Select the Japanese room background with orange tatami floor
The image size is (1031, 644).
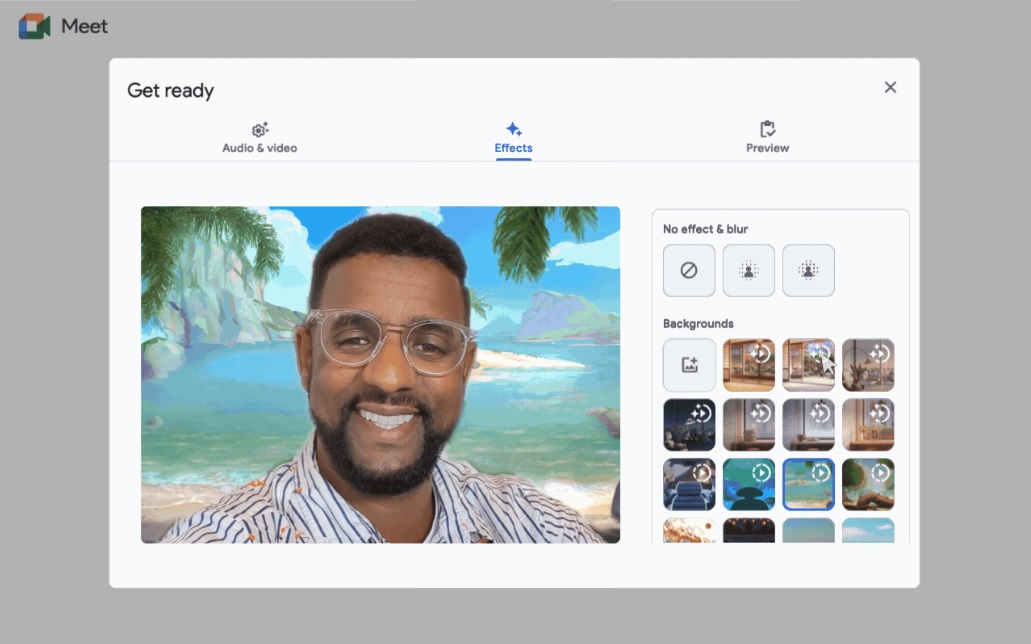coord(748,365)
